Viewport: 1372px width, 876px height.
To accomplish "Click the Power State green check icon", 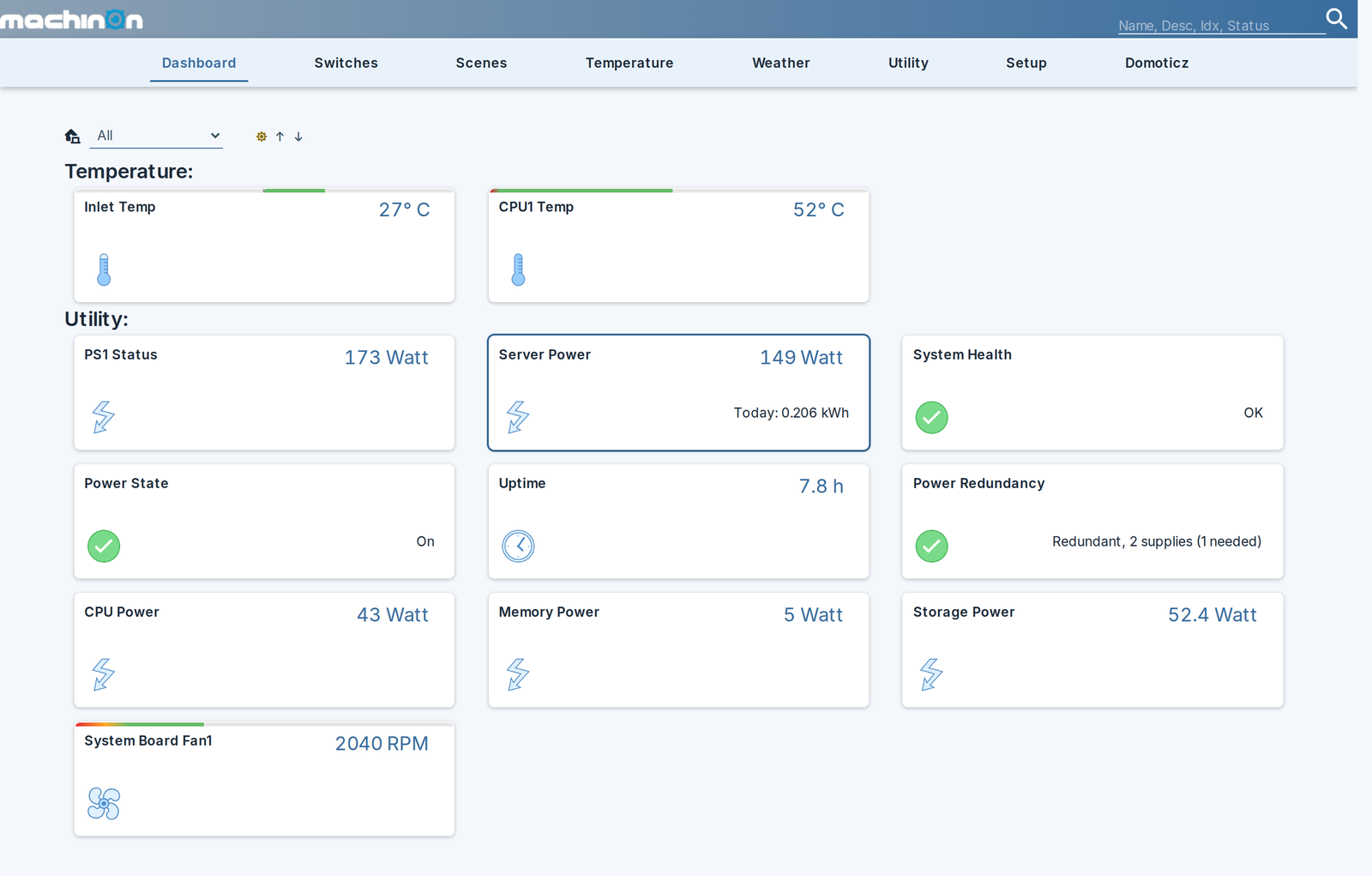I will pos(104,546).
